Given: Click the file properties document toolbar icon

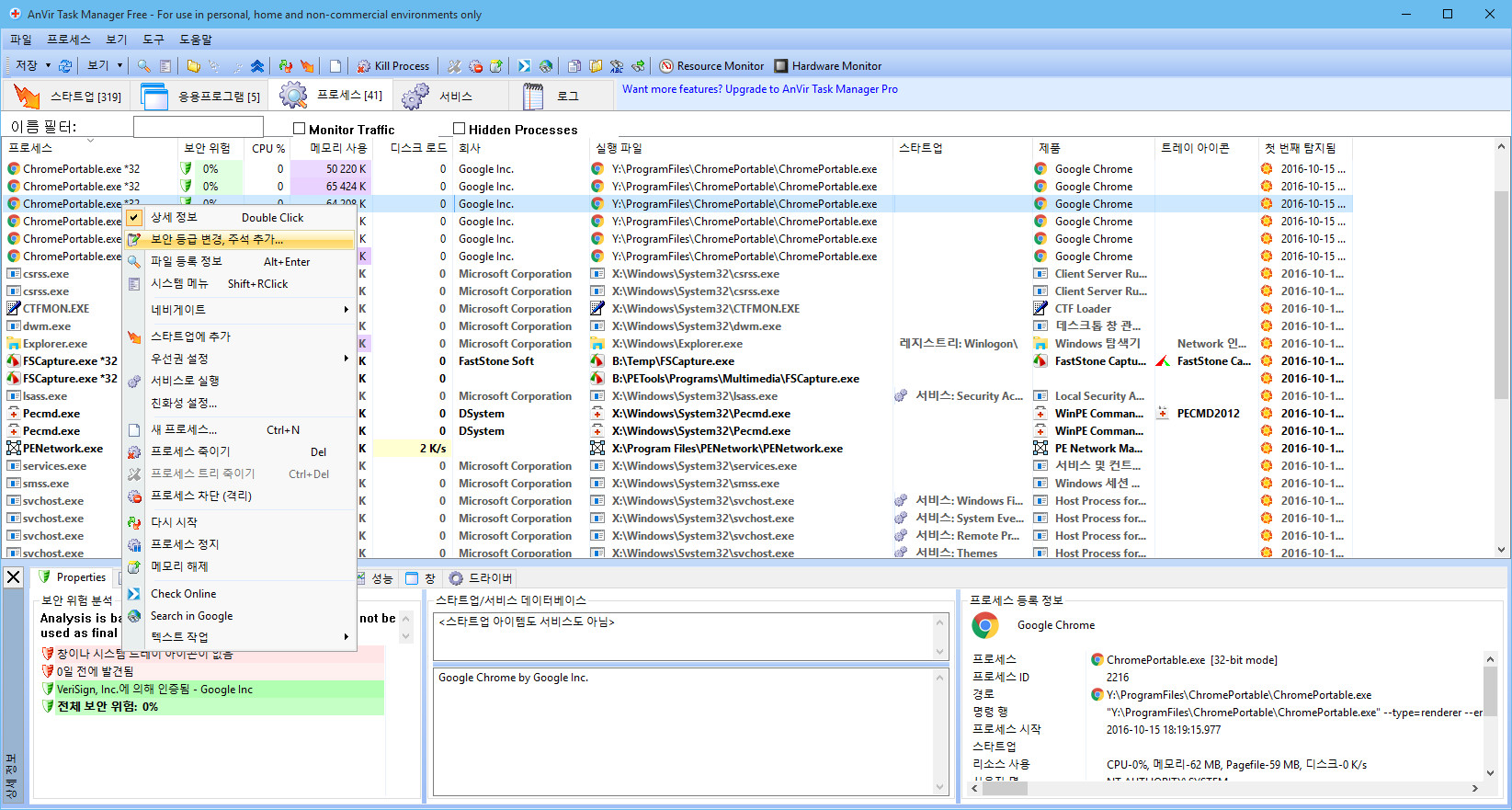Looking at the screenshot, I should (165, 66).
